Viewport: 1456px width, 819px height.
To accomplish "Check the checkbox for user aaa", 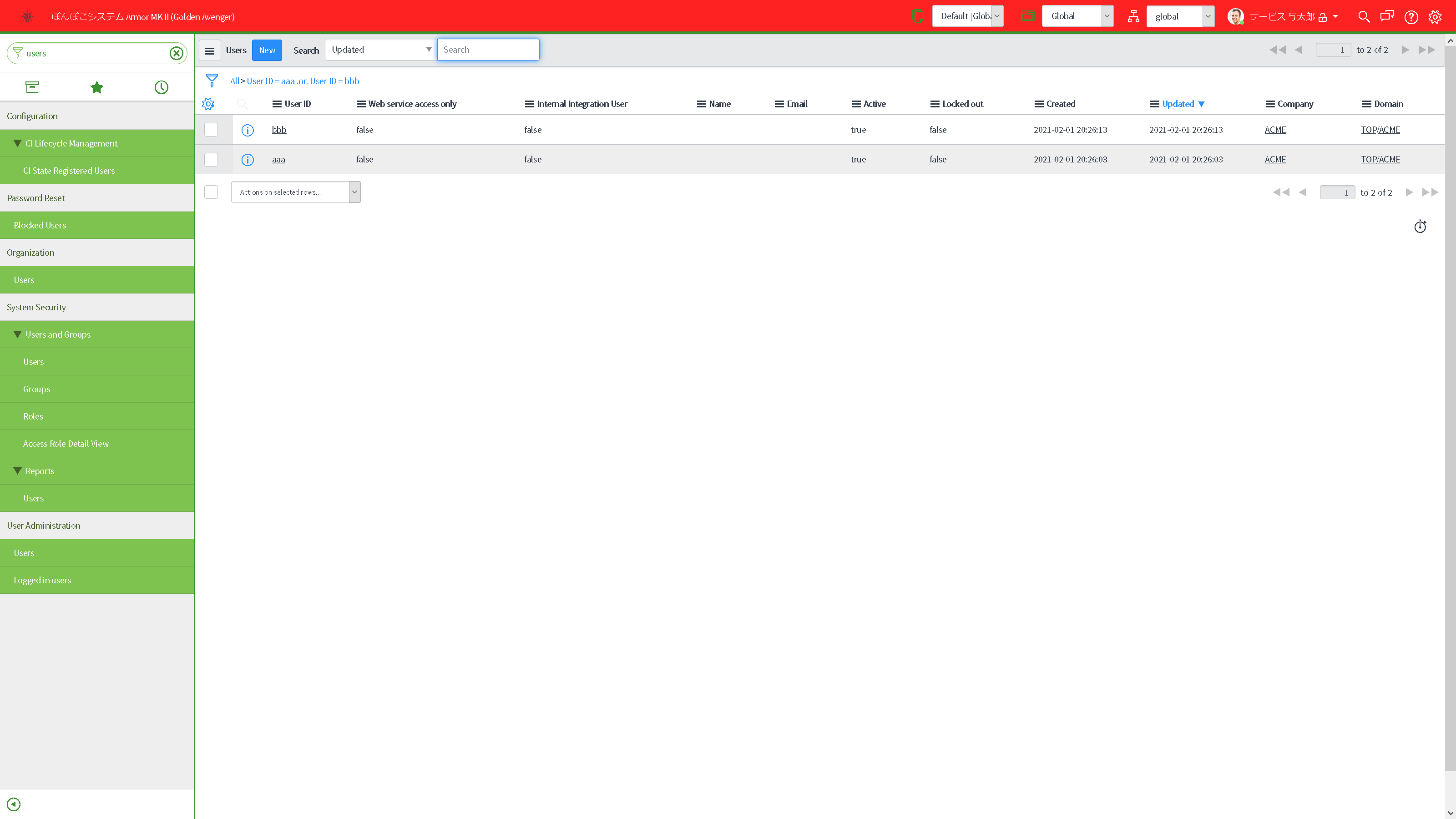I will click(211, 159).
